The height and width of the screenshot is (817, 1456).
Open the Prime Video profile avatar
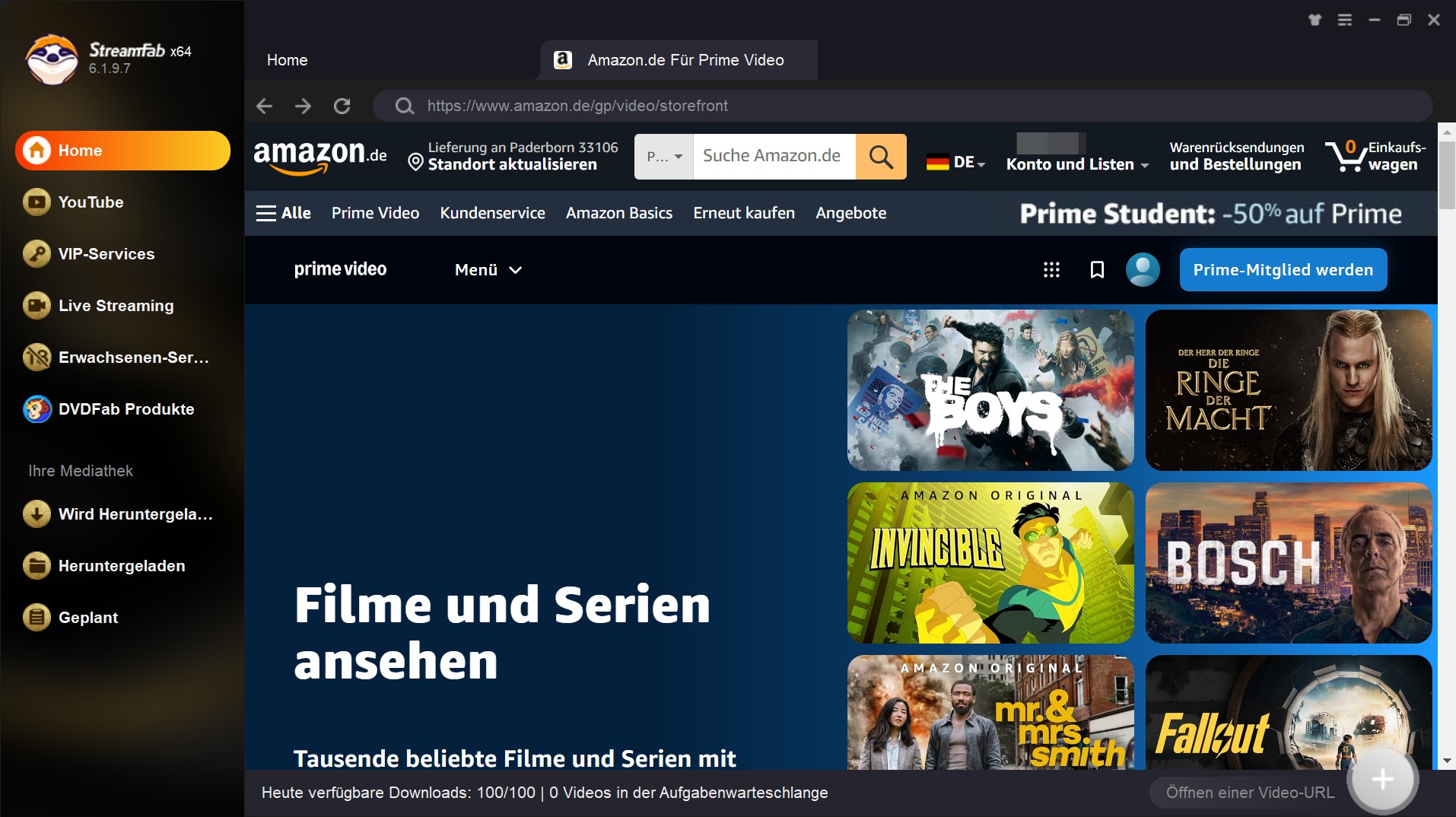[x=1143, y=269]
